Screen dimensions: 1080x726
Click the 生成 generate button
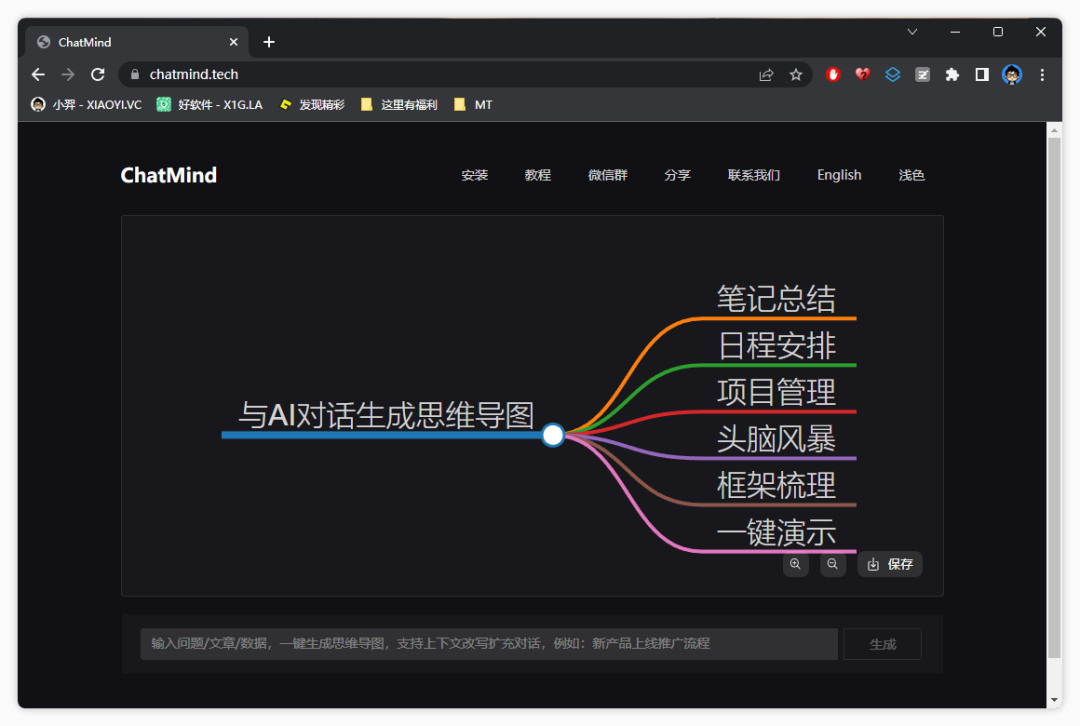882,644
